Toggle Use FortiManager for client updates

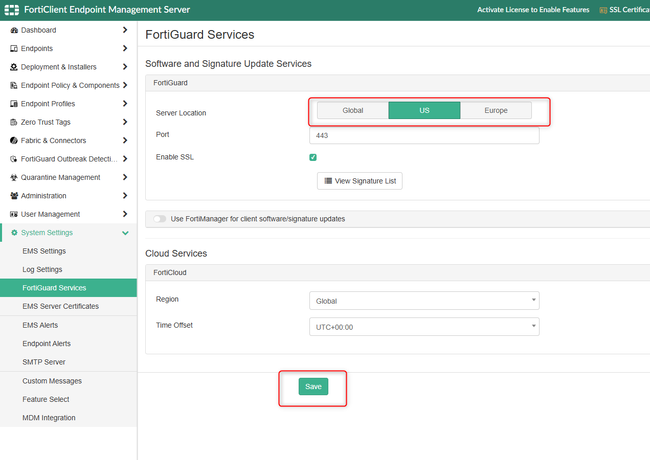pos(160,218)
